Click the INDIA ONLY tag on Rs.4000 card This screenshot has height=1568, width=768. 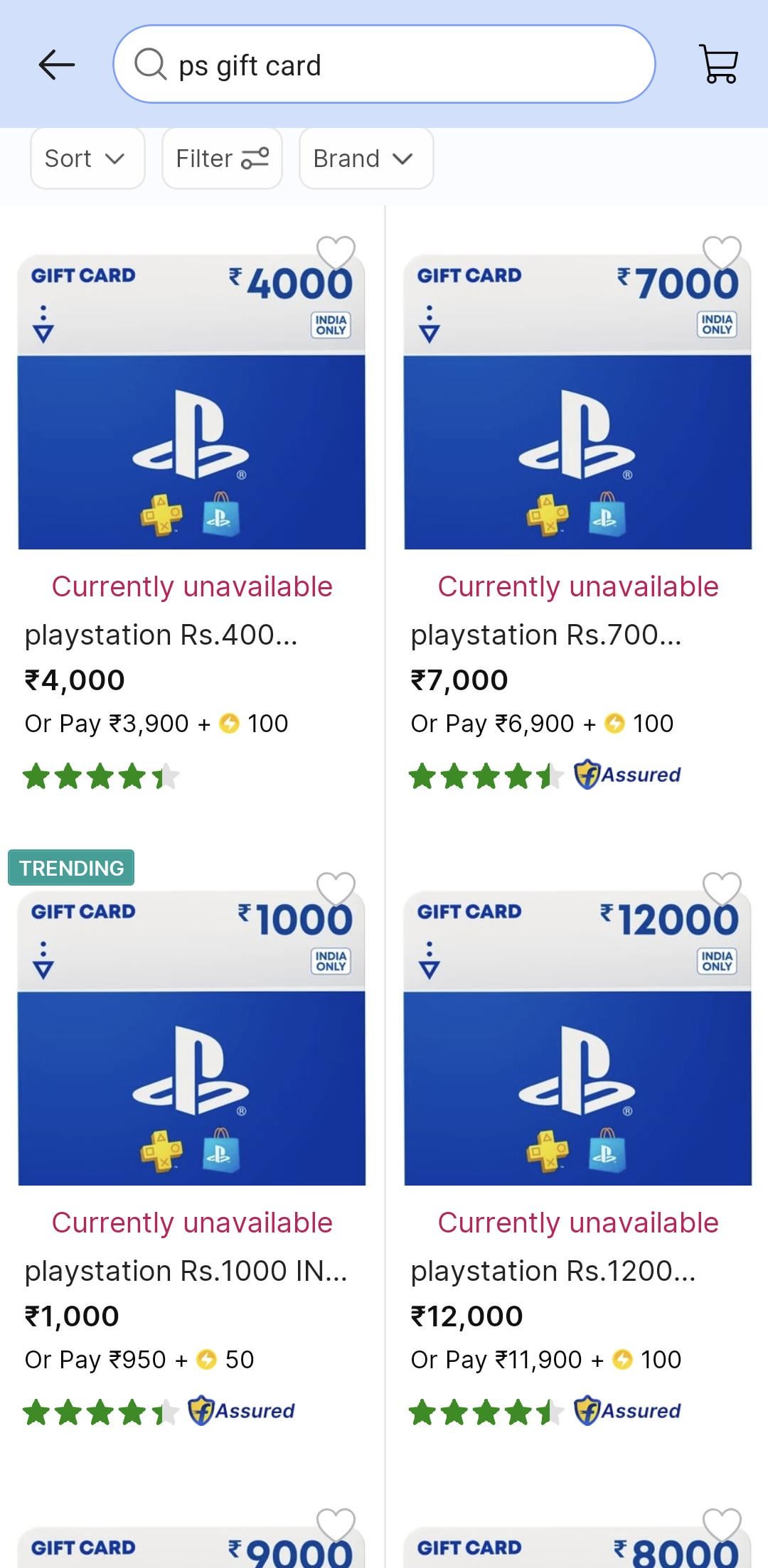click(331, 324)
